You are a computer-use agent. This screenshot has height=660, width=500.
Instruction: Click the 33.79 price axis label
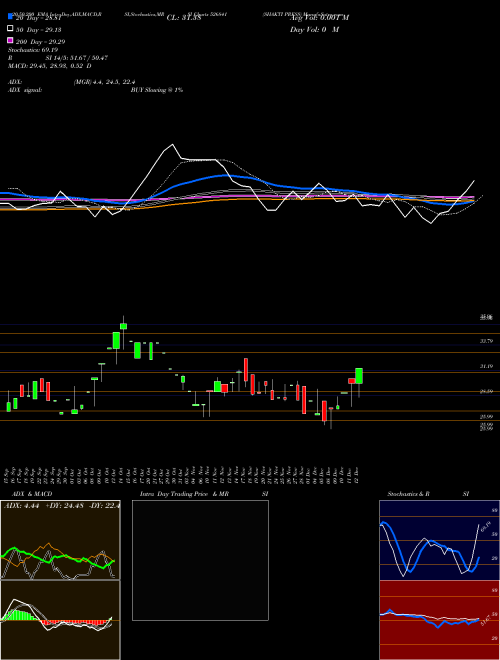486,341
